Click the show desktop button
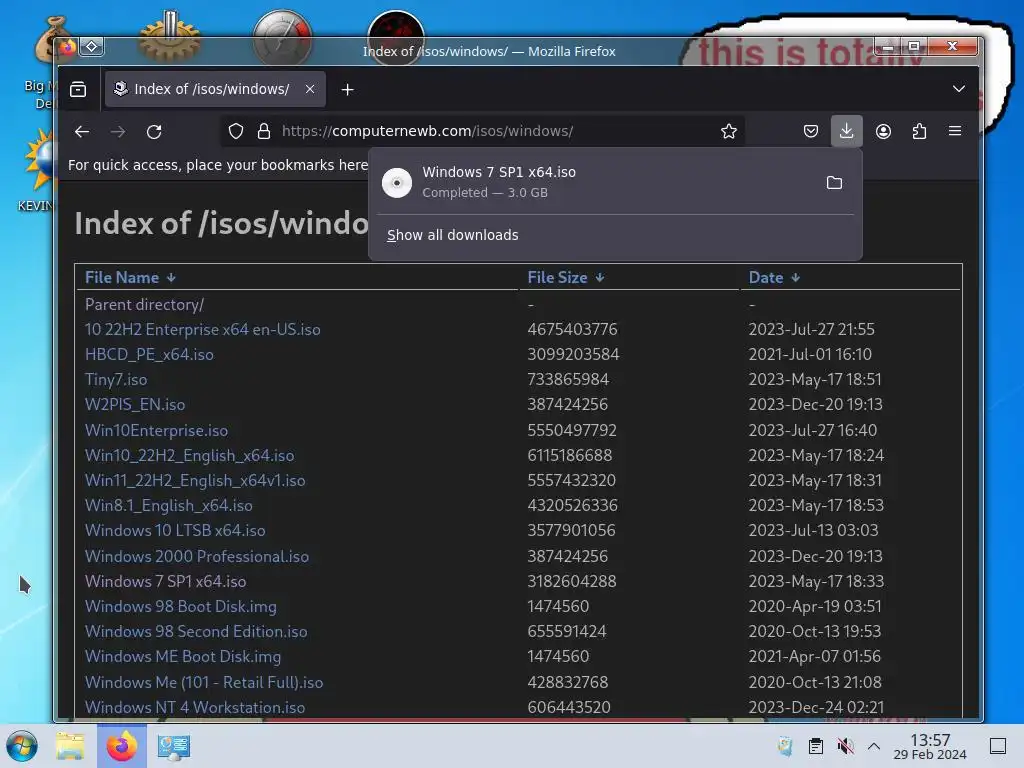Image resolution: width=1024 pixels, height=768 pixels. tap(998, 746)
